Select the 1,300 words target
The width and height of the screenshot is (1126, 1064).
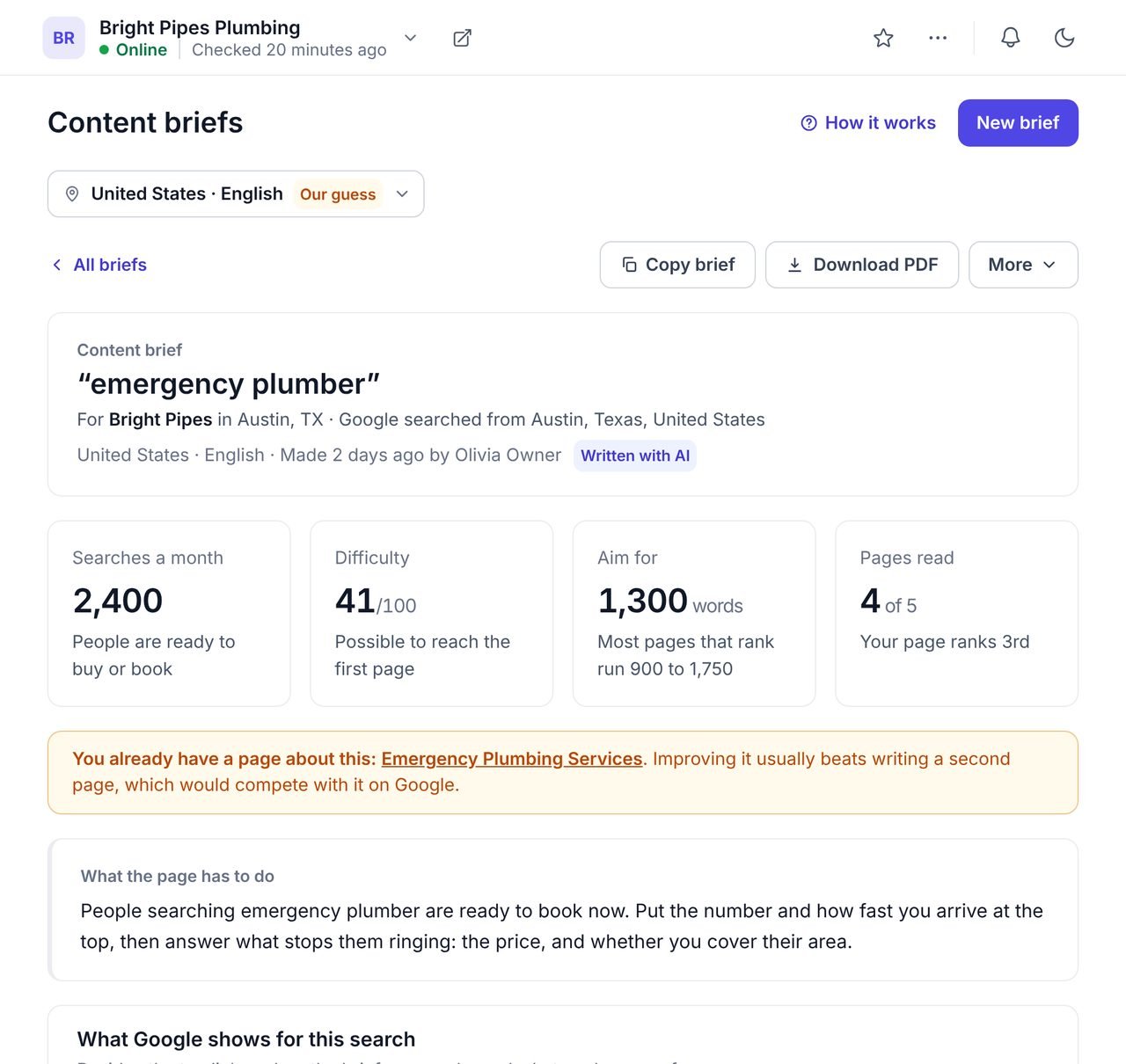pos(670,601)
